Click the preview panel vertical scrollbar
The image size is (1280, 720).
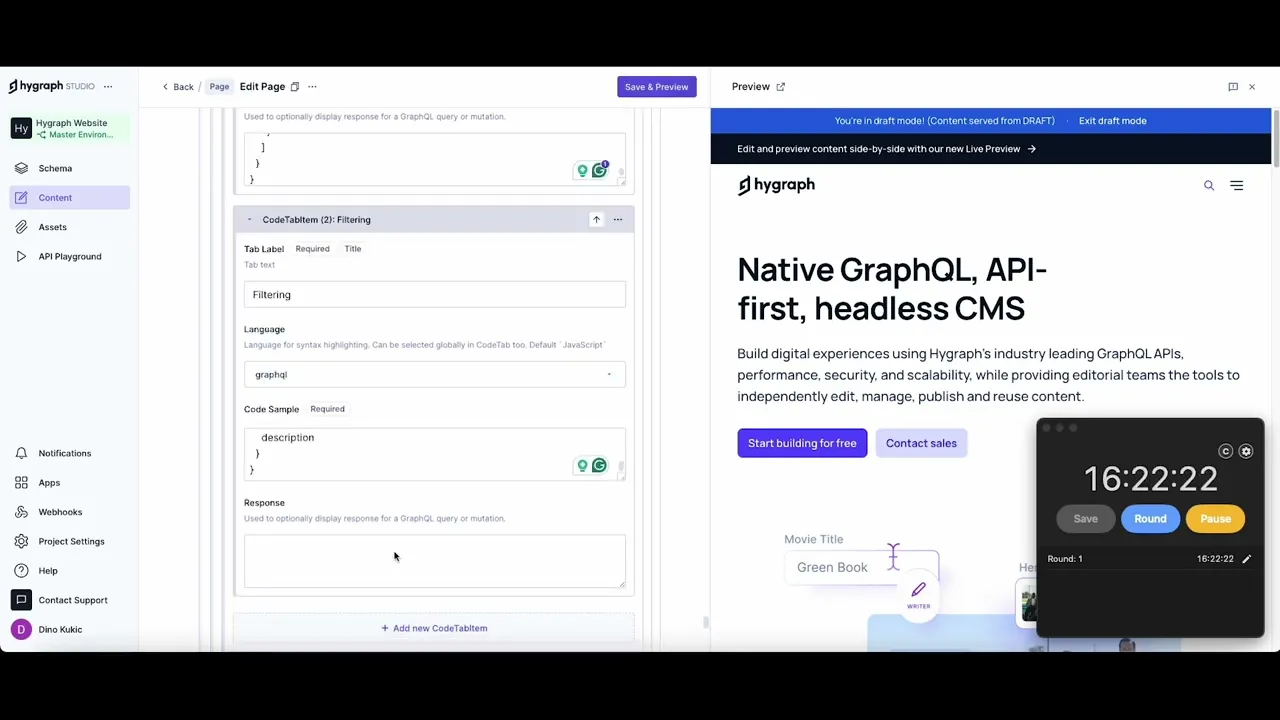(1275, 137)
